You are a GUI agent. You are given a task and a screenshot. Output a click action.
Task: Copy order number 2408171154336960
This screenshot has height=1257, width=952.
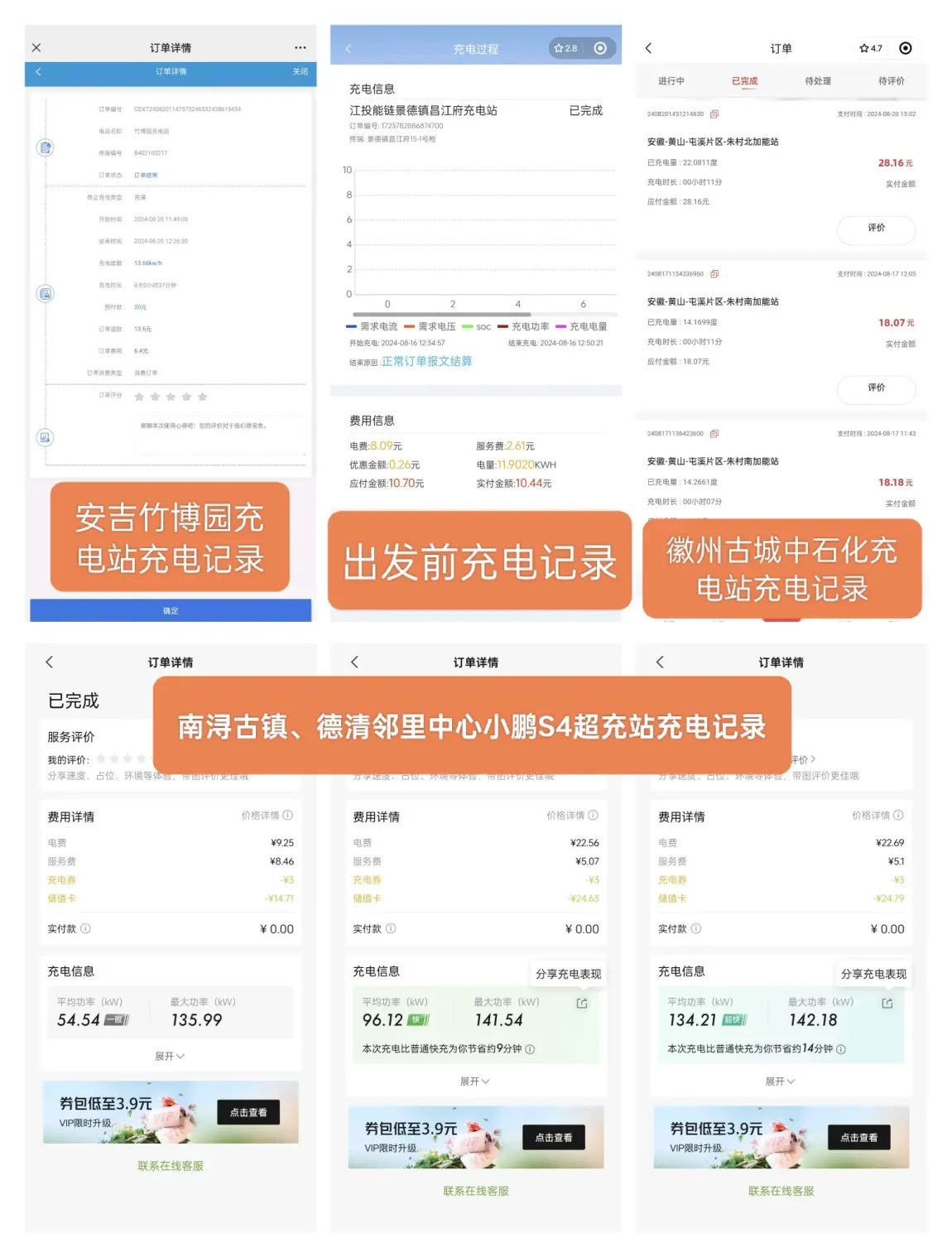click(714, 274)
